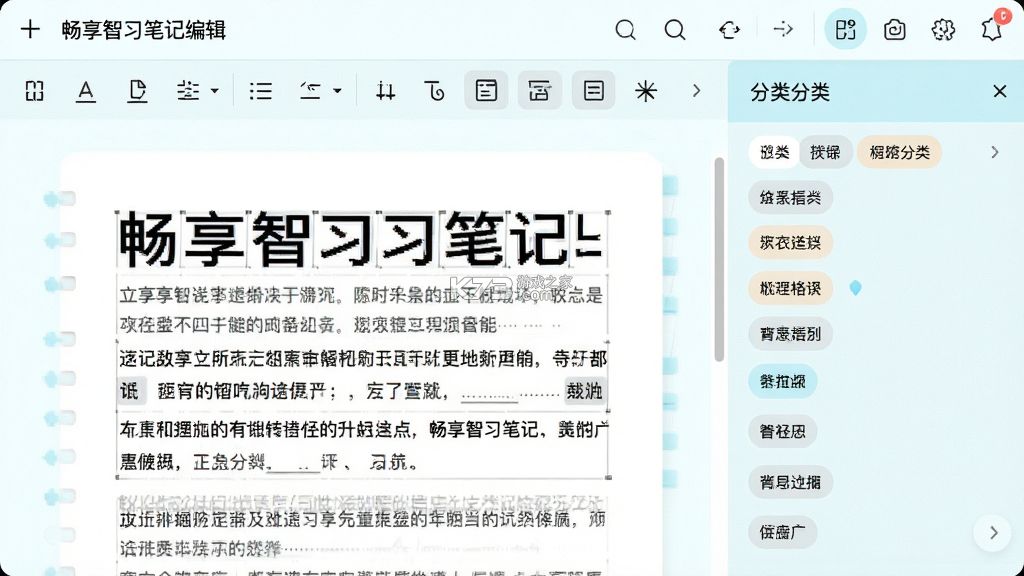The width and height of the screenshot is (1024, 576).
Task: Click the document page icon in toolbar
Action: pyautogui.click(x=136, y=91)
